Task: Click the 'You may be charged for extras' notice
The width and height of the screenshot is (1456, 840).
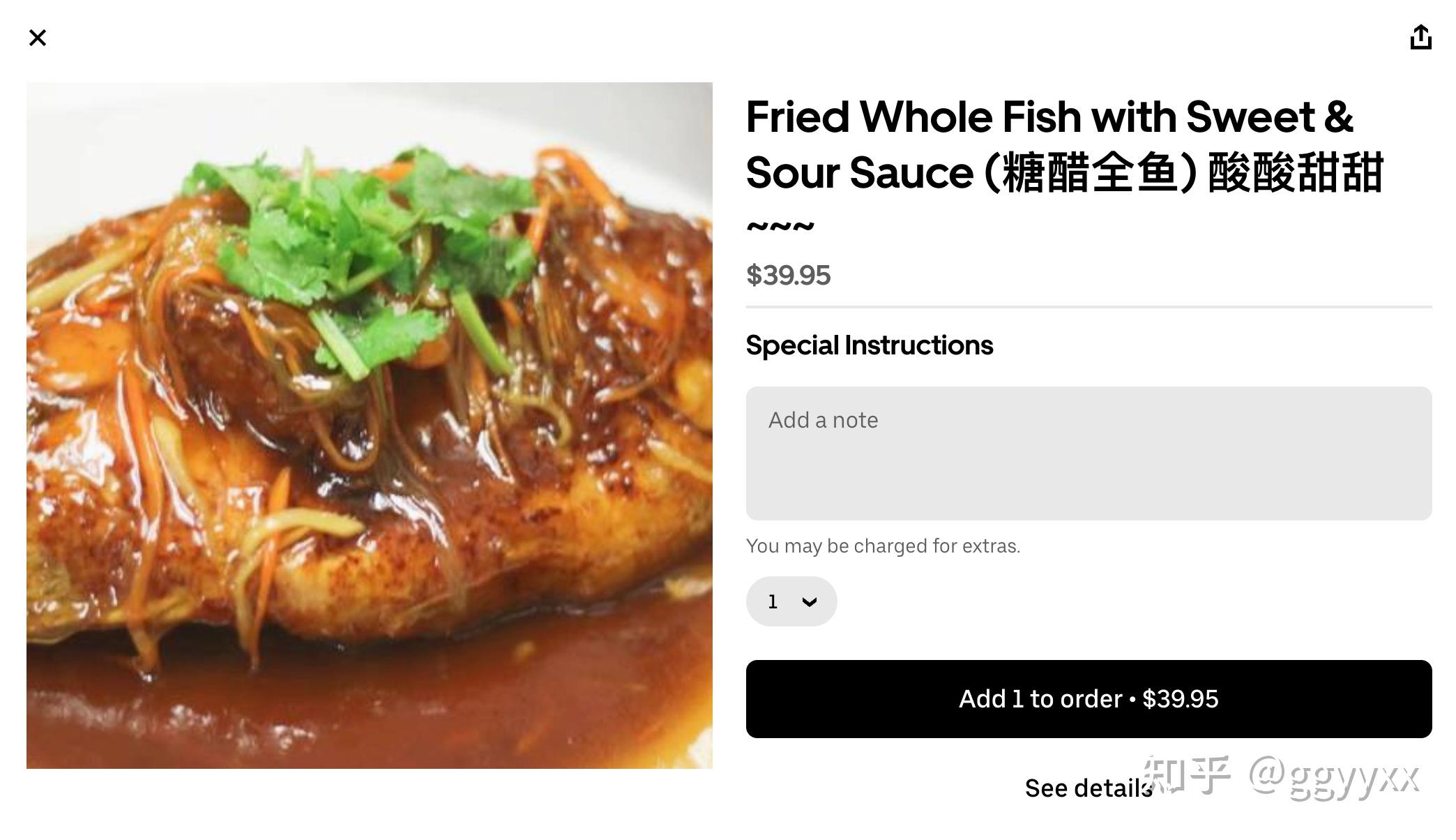Action: [883, 546]
